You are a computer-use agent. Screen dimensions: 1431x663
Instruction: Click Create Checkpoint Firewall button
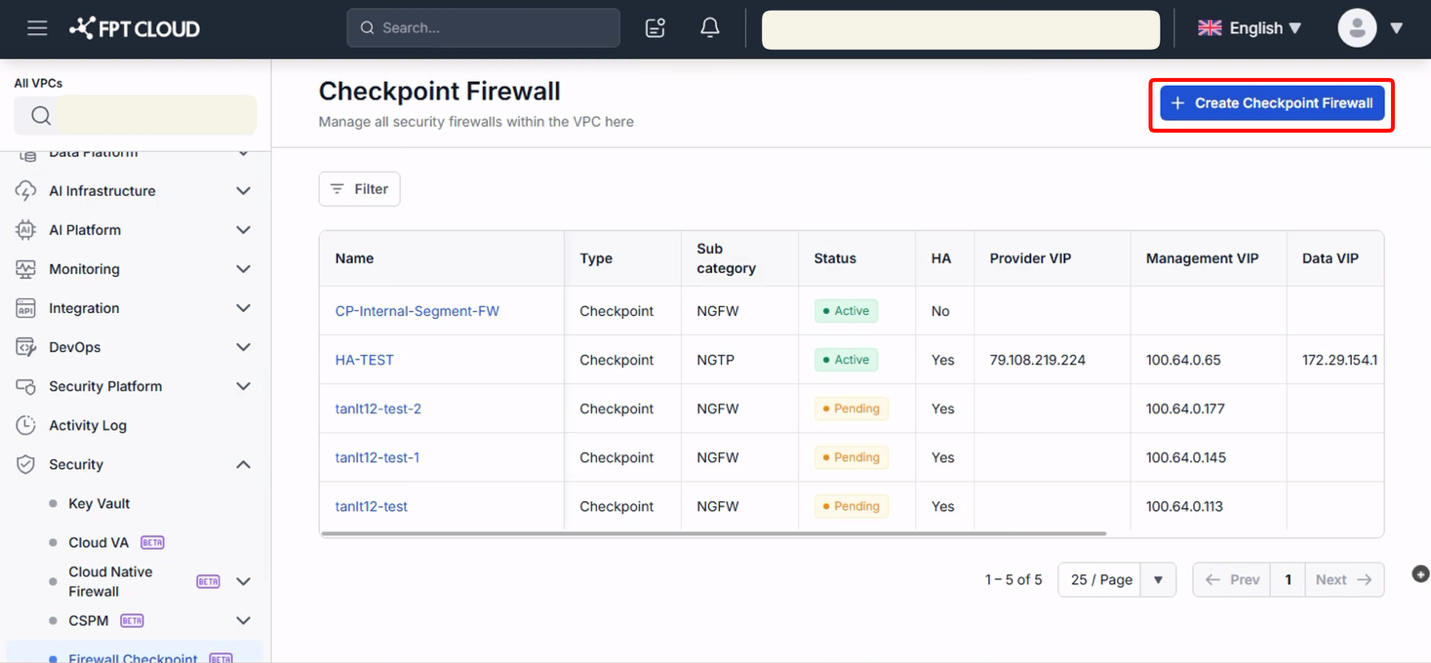(x=1272, y=103)
